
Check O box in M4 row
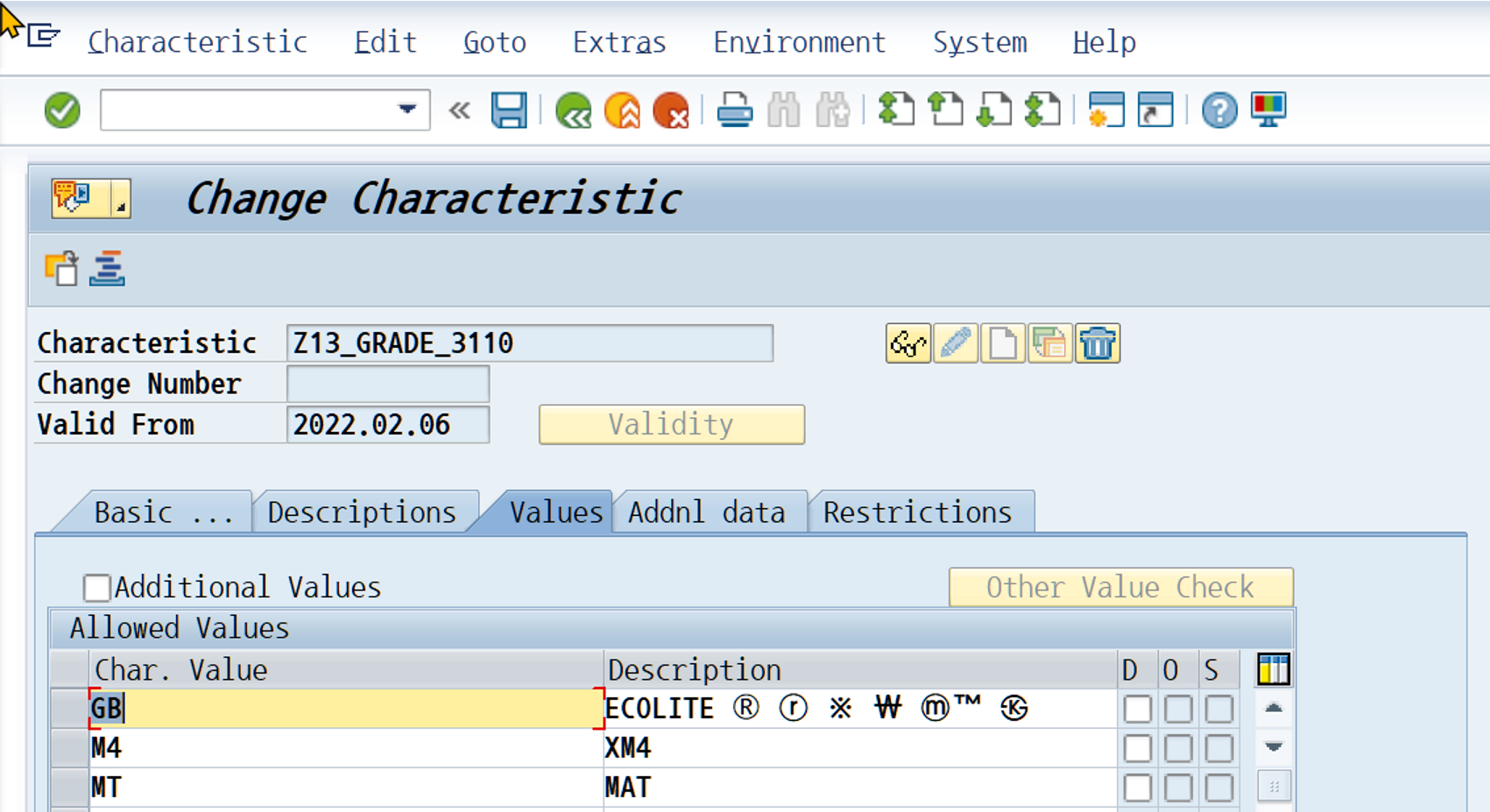click(x=1178, y=748)
